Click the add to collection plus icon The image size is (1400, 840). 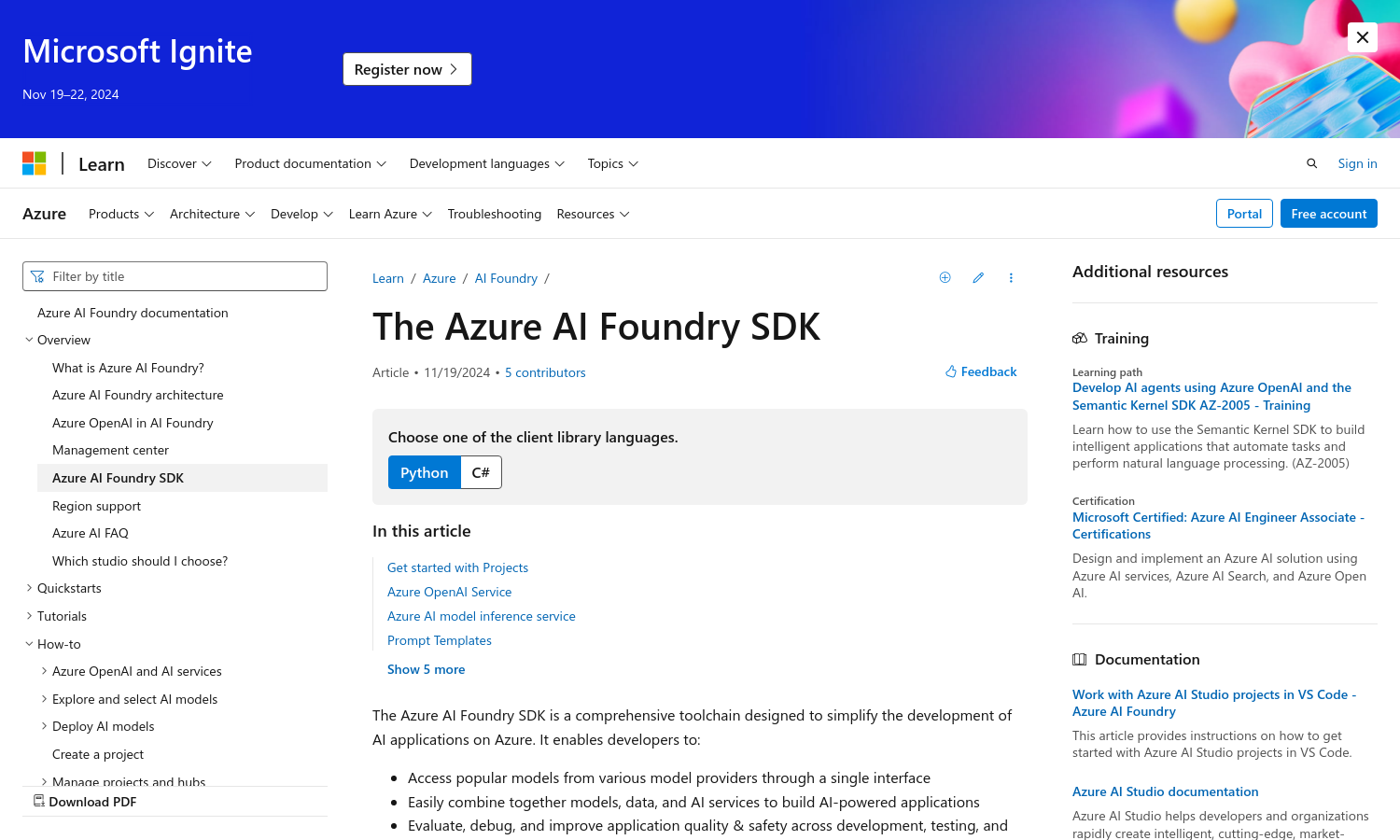945,277
